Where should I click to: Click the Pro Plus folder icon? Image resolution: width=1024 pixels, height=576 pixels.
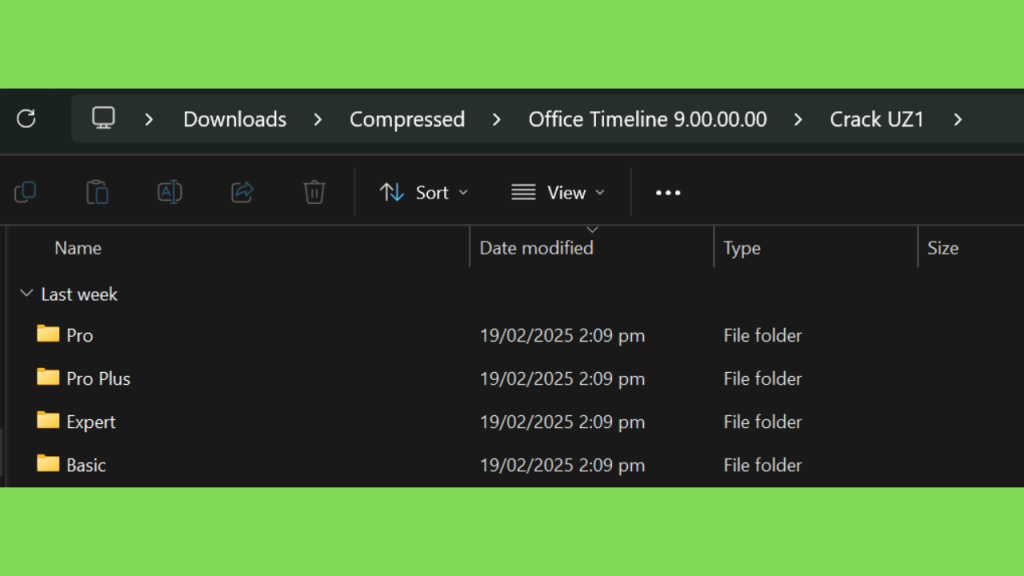tap(48, 377)
